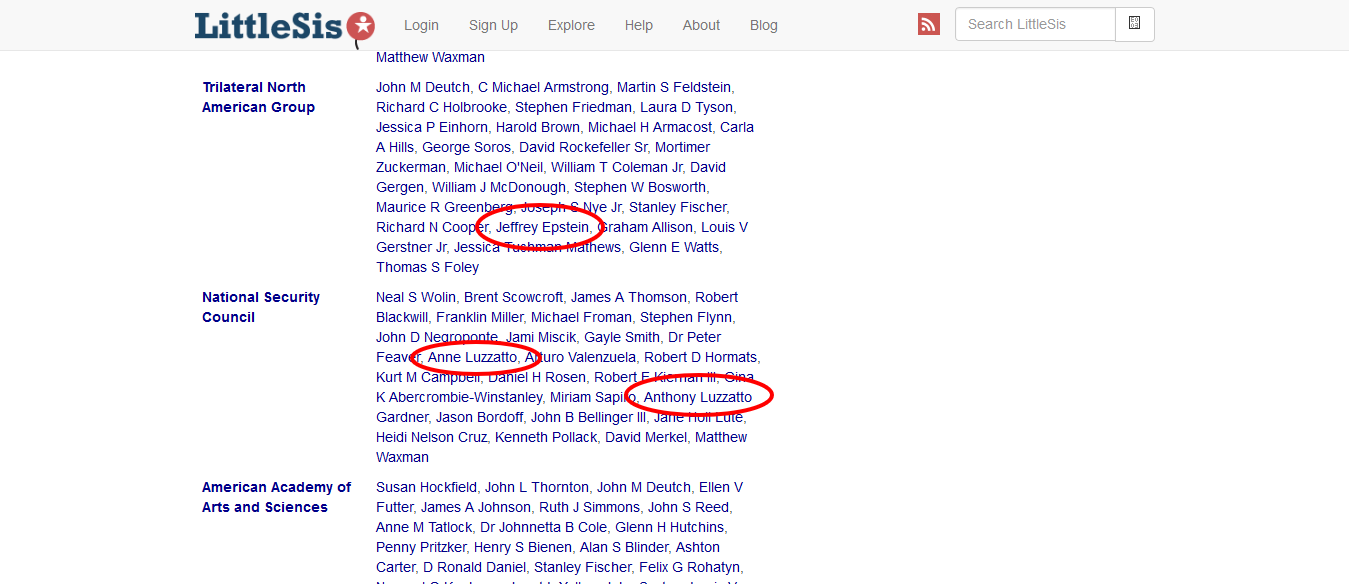Open William T Coleman Jr link
The width and height of the screenshot is (1349, 584).
[616, 167]
